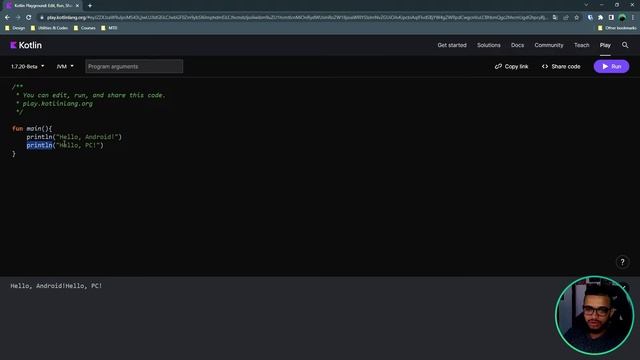The width and height of the screenshot is (640, 360).
Task: Close the Kotlin Playground browser tab
Action: click(x=77, y=6)
